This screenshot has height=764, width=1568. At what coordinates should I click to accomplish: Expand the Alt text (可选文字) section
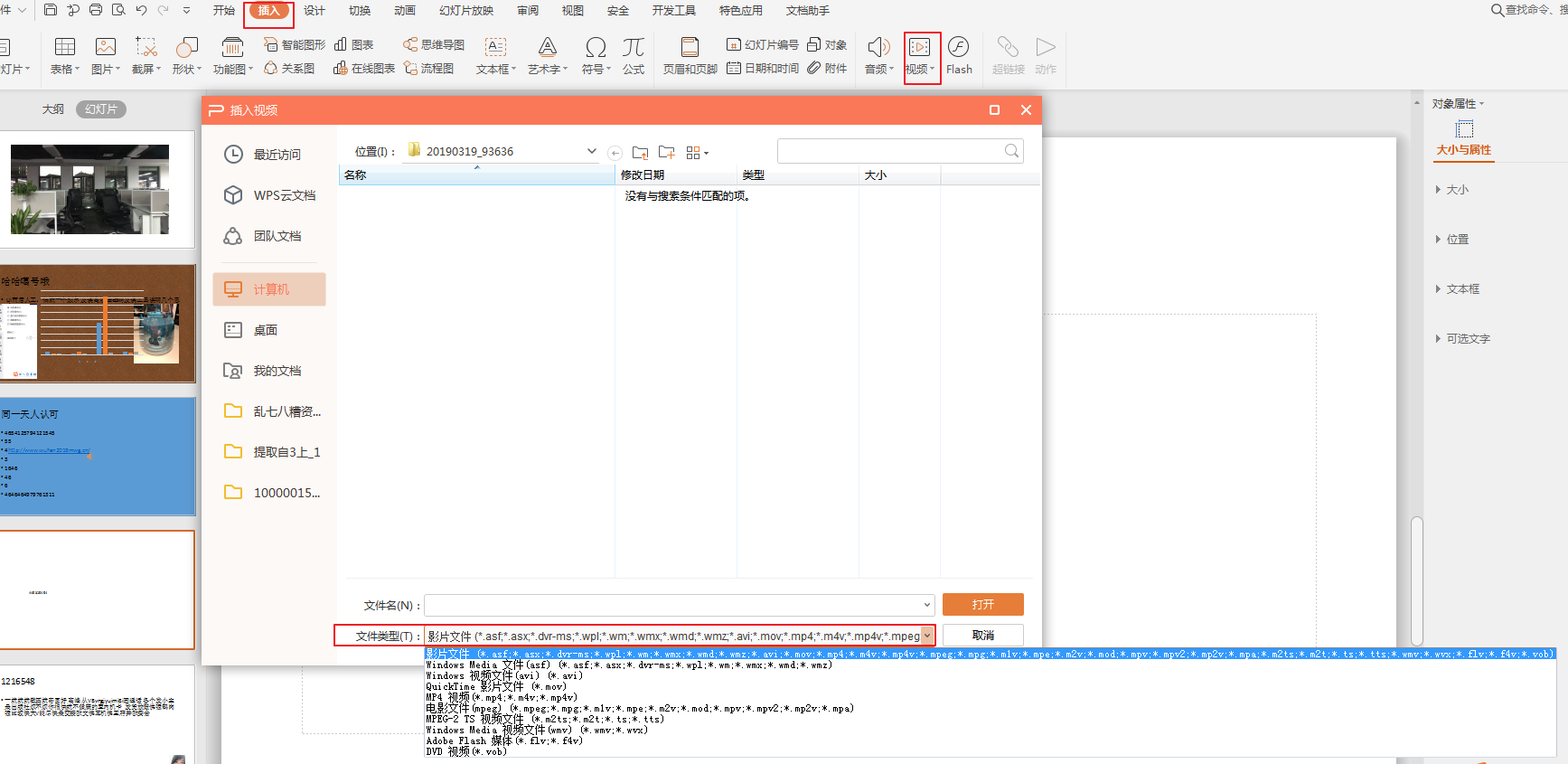pyautogui.click(x=1462, y=339)
